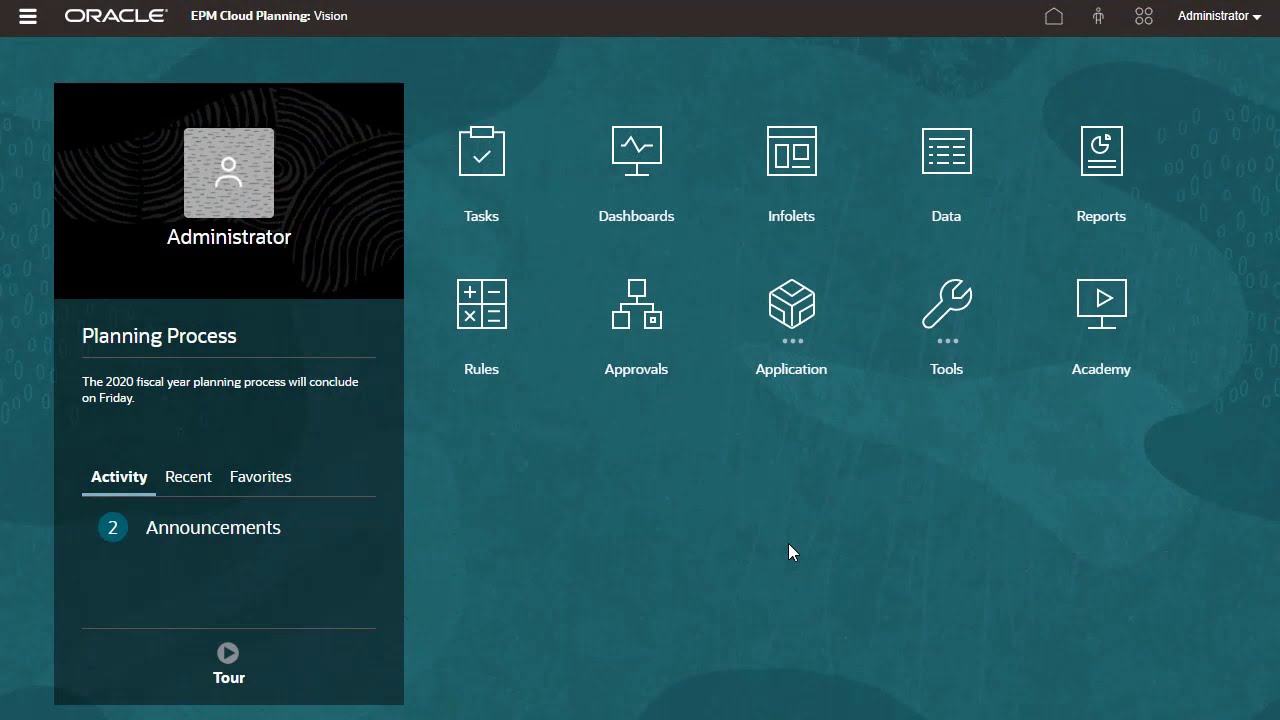Screen dimensions: 1280x720
Task: Click the fiscal year planning announcement text
Action: point(220,390)
